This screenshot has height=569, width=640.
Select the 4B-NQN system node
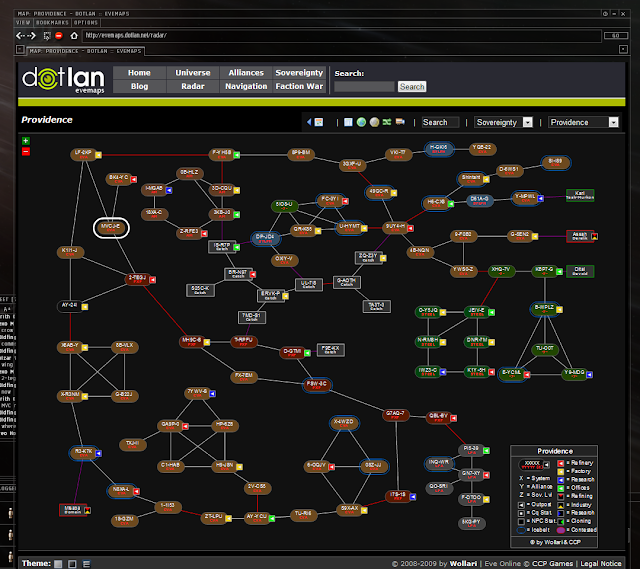point(420,252)
